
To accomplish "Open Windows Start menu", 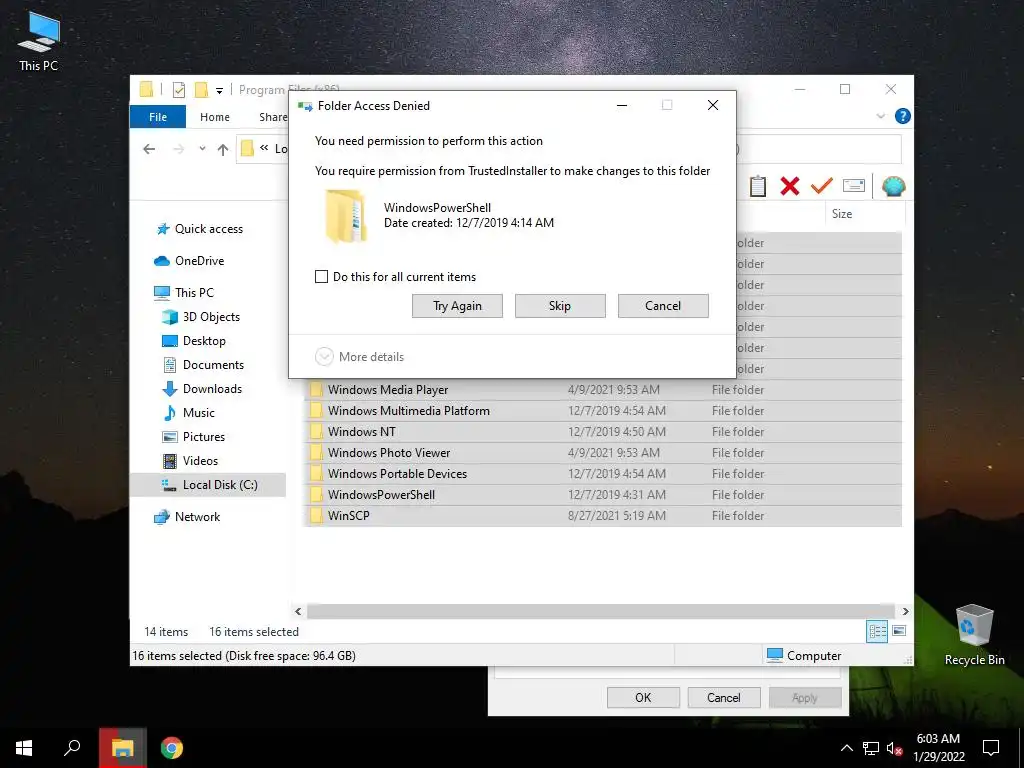I will [24, 748].
